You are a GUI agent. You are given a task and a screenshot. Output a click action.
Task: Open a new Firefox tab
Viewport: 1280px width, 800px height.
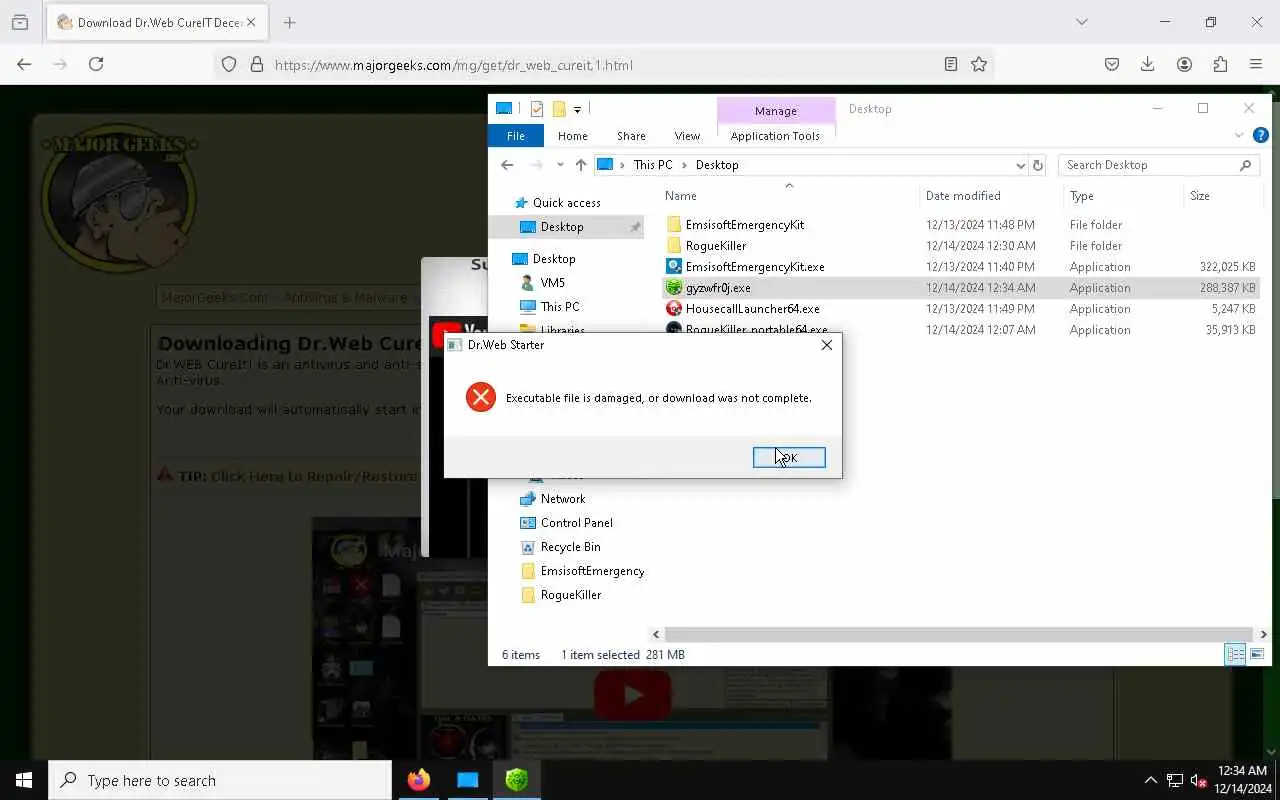coord(289,22)
